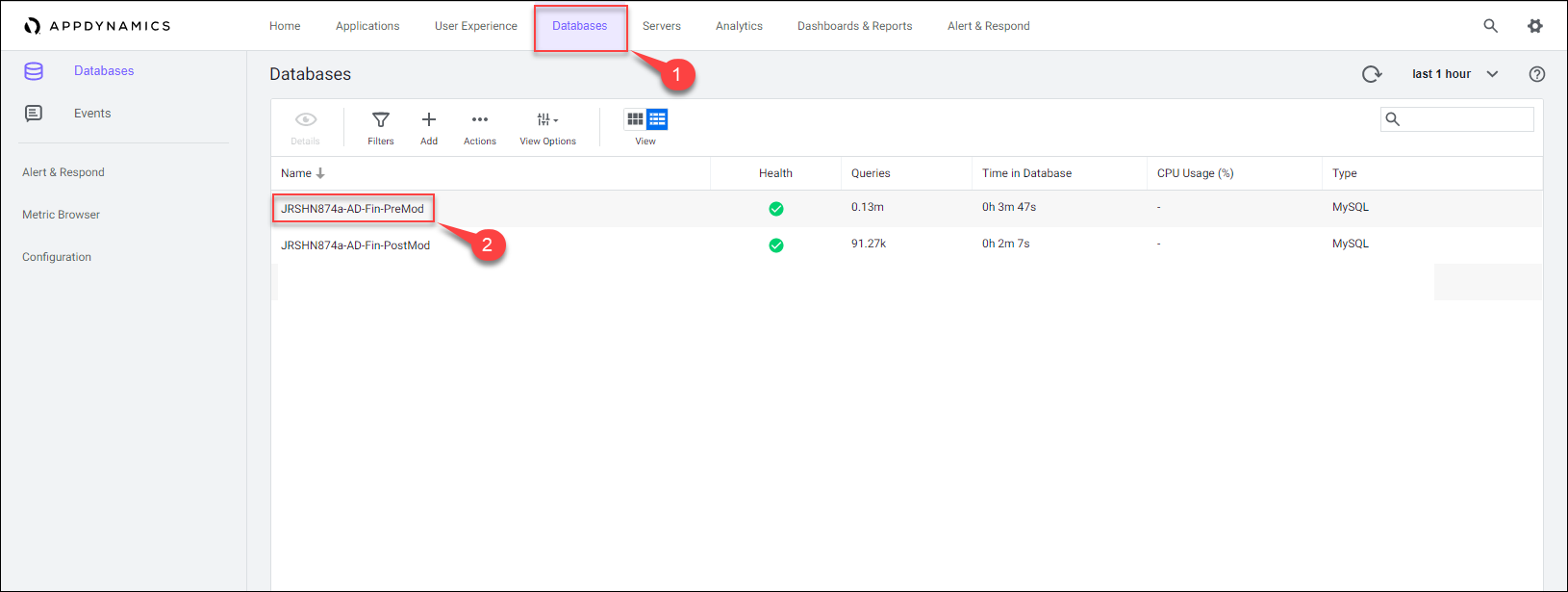Open the JRSHN874a-AD-Fin-PreMod database
The width and height of the screenshot is (1568, 592).
[352, 209]
